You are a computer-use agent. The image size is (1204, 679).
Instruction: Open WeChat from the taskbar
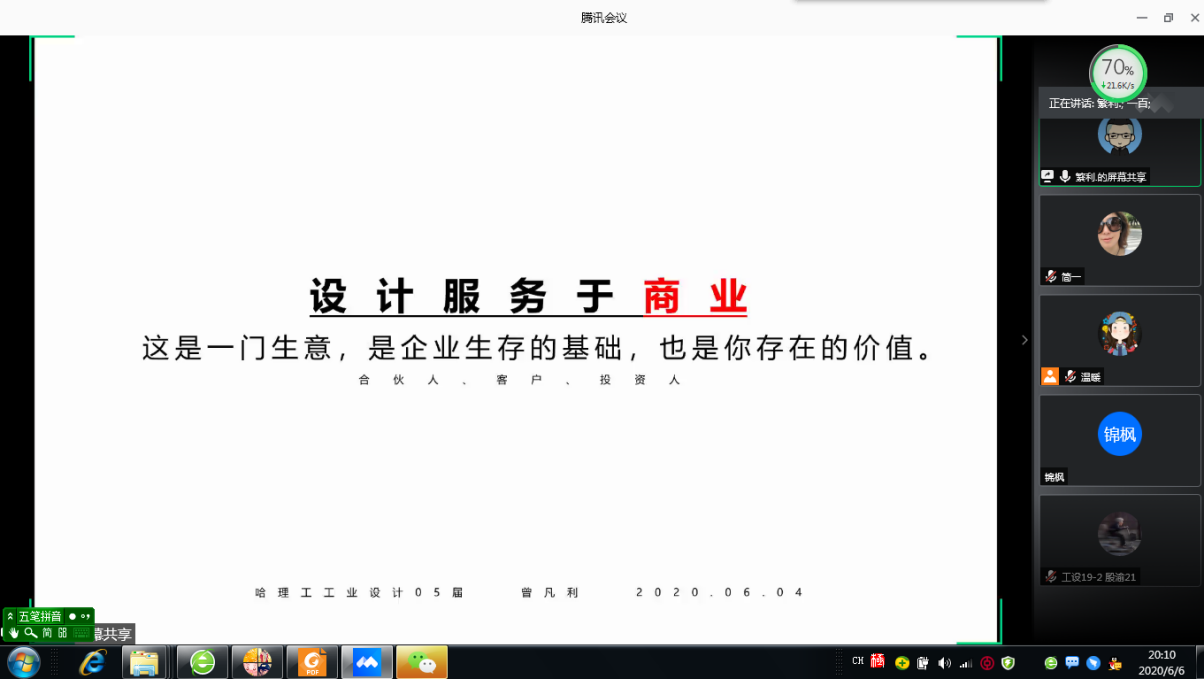tap(421, 662)
